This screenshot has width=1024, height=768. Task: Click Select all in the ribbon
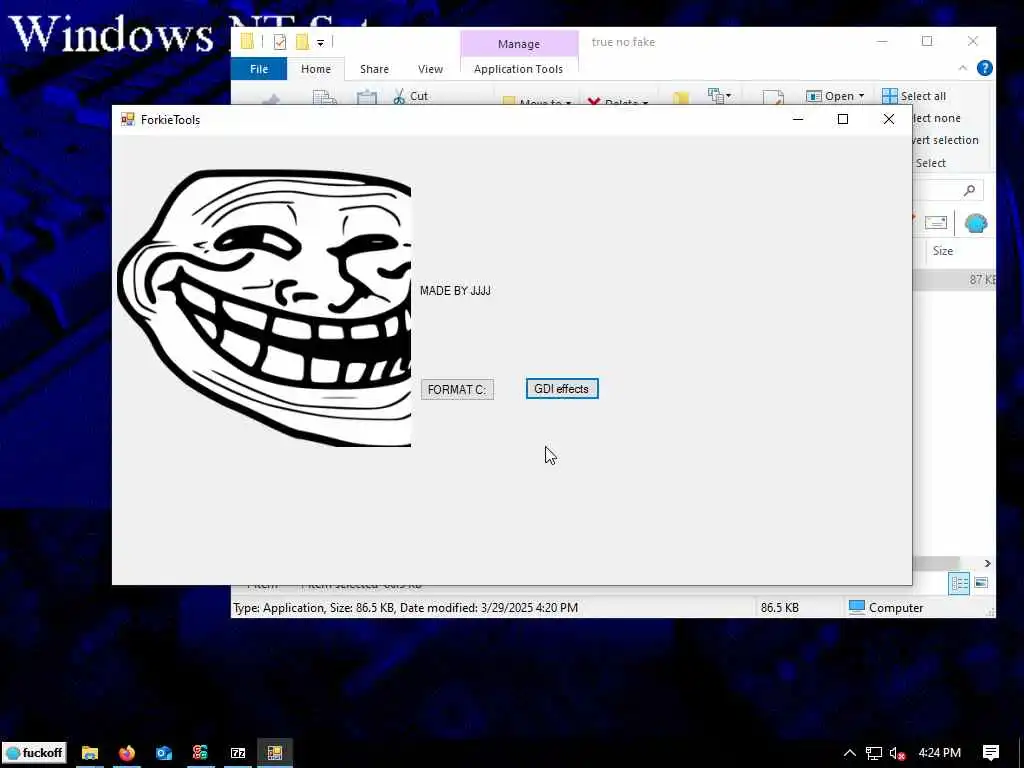[914, 96]
